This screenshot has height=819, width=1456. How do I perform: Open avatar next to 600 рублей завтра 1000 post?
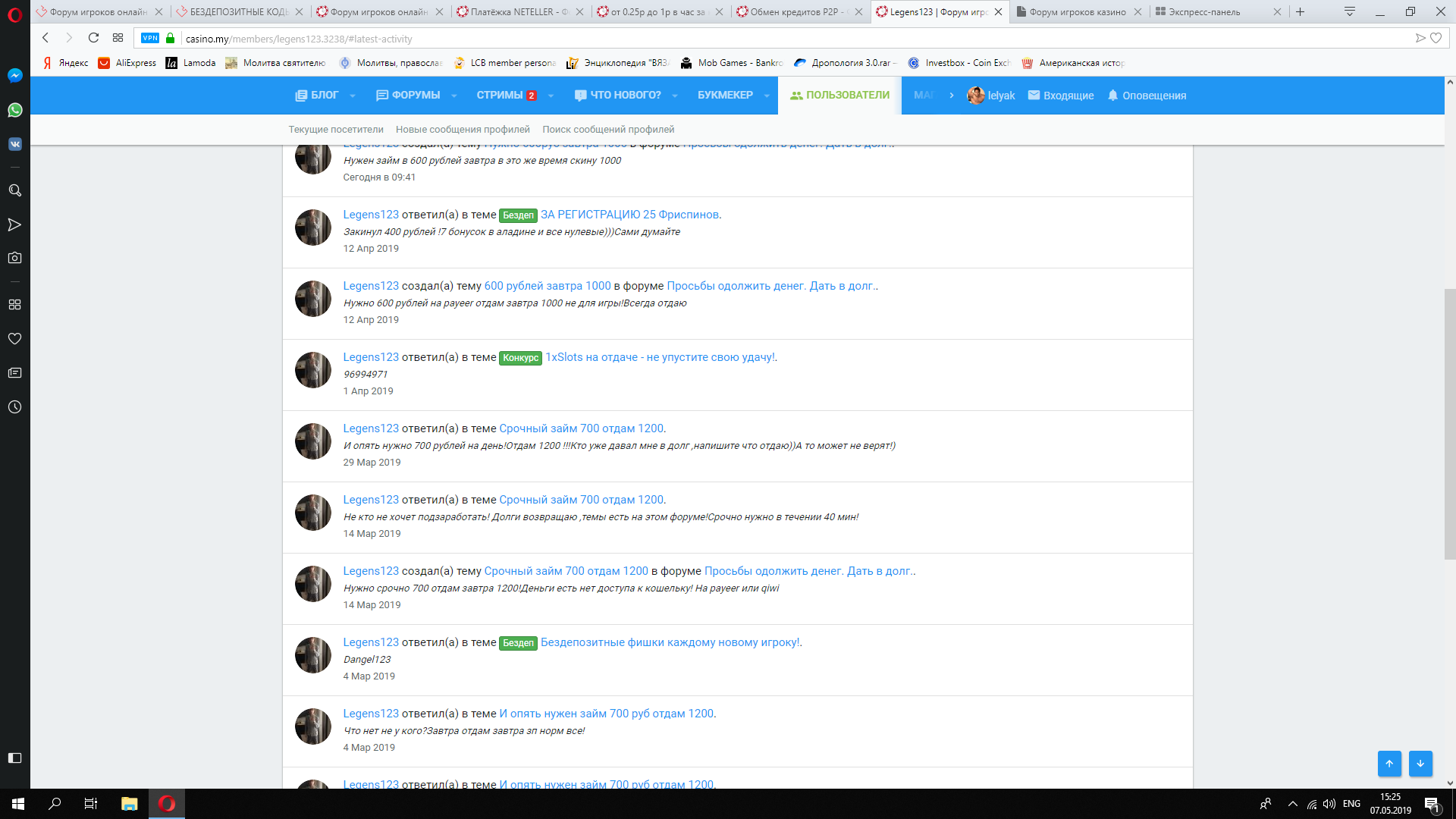tap(313, 299)
